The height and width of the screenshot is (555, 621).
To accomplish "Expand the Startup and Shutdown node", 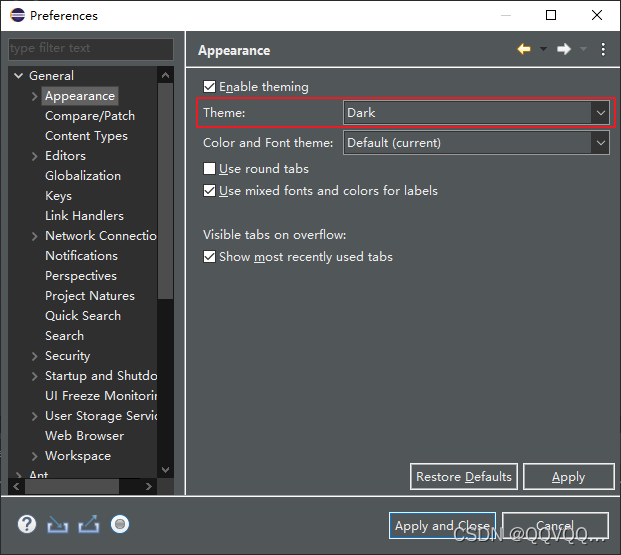I will (x=34, y=376).
